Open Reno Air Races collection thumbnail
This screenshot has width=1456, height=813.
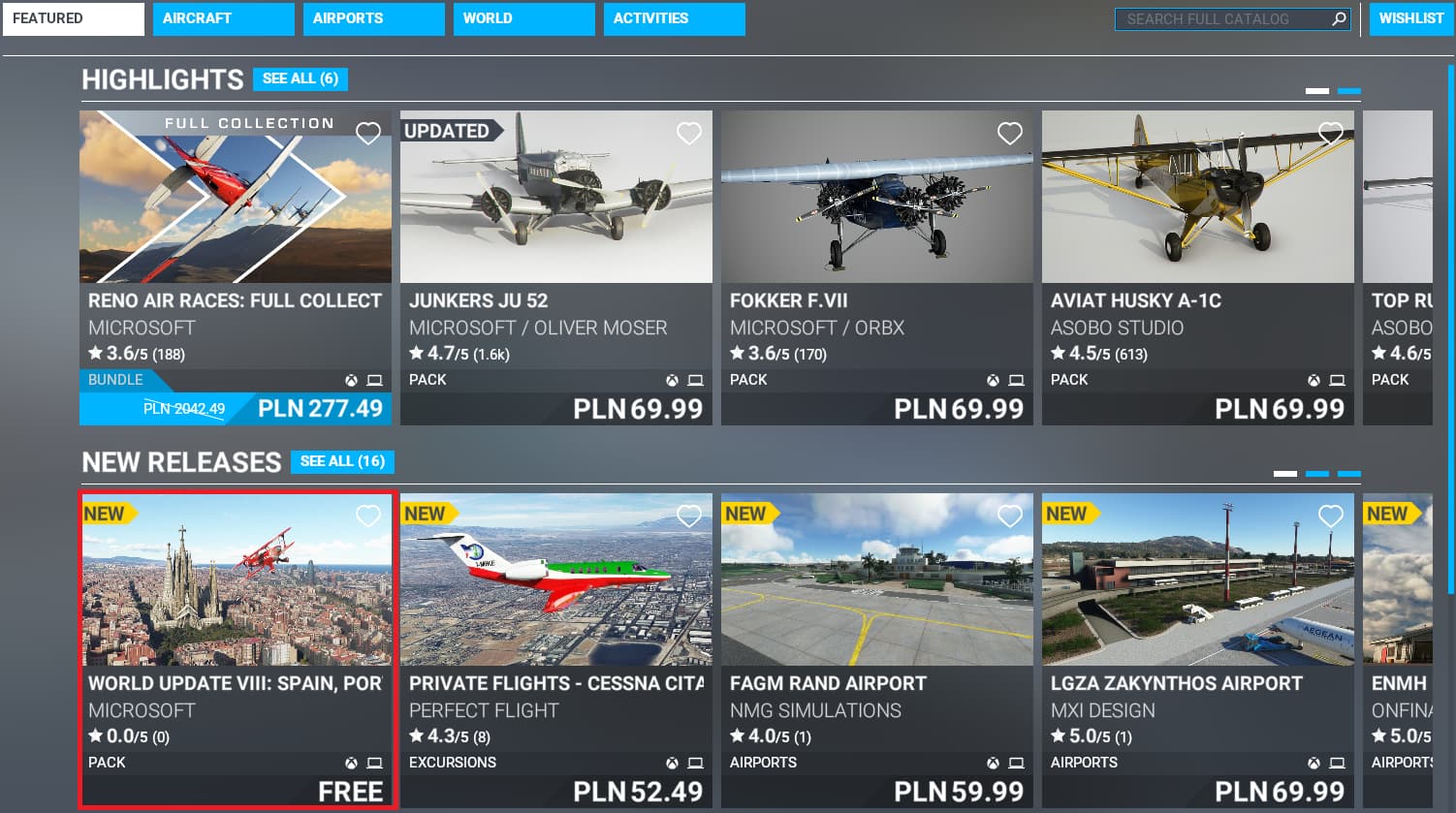236,197
